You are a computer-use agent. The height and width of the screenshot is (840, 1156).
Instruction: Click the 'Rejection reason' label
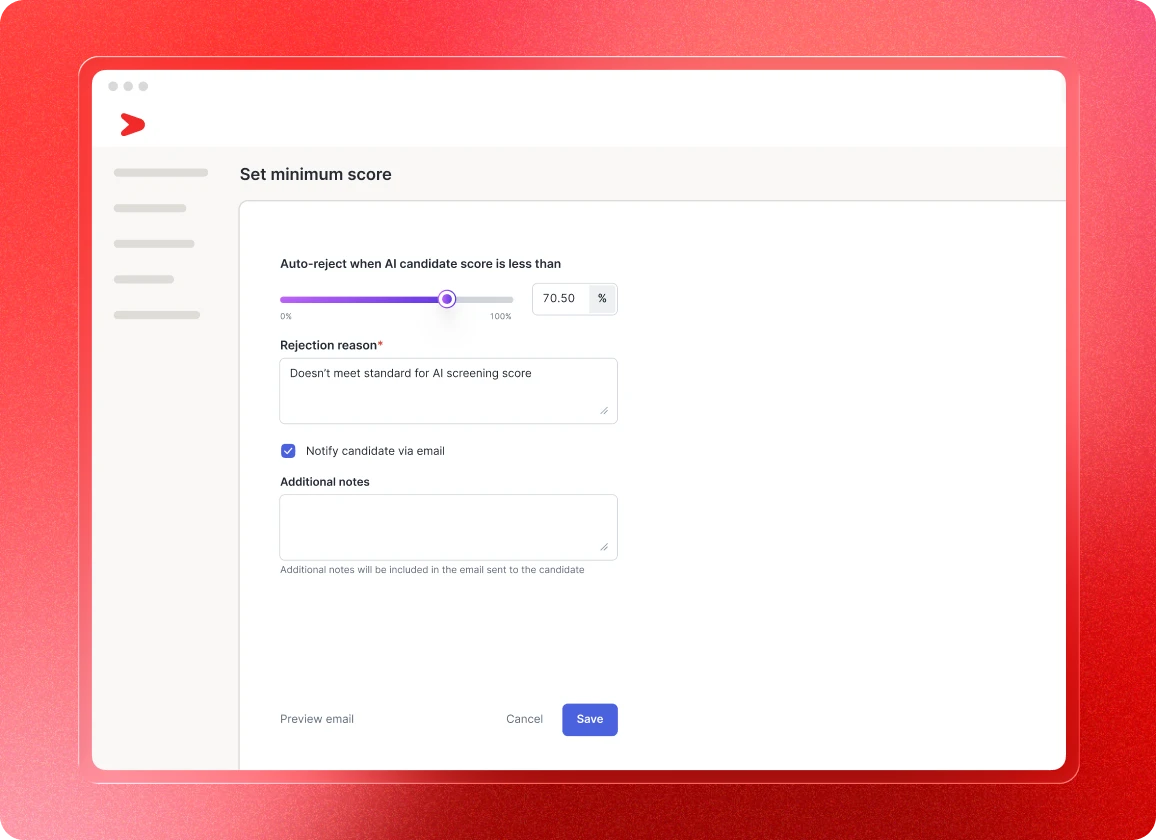(329, 345)
